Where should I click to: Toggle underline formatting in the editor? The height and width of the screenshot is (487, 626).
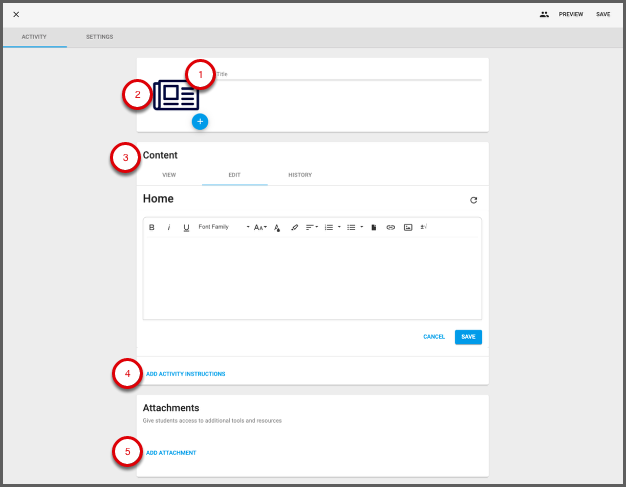click(186, 227)
